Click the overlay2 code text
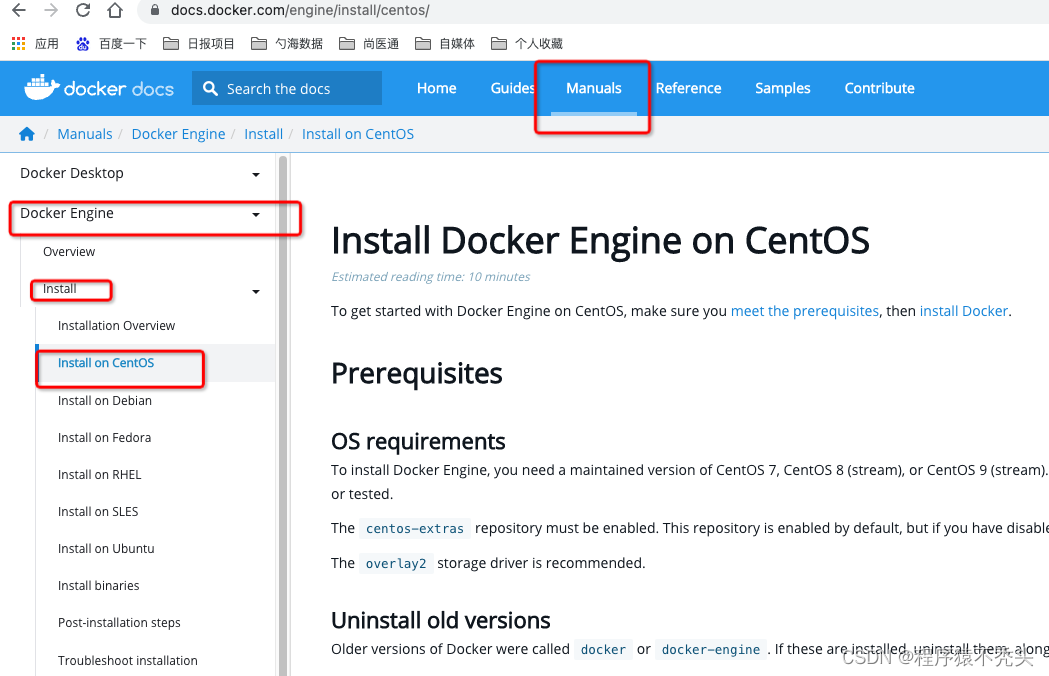 pos(396,564)
